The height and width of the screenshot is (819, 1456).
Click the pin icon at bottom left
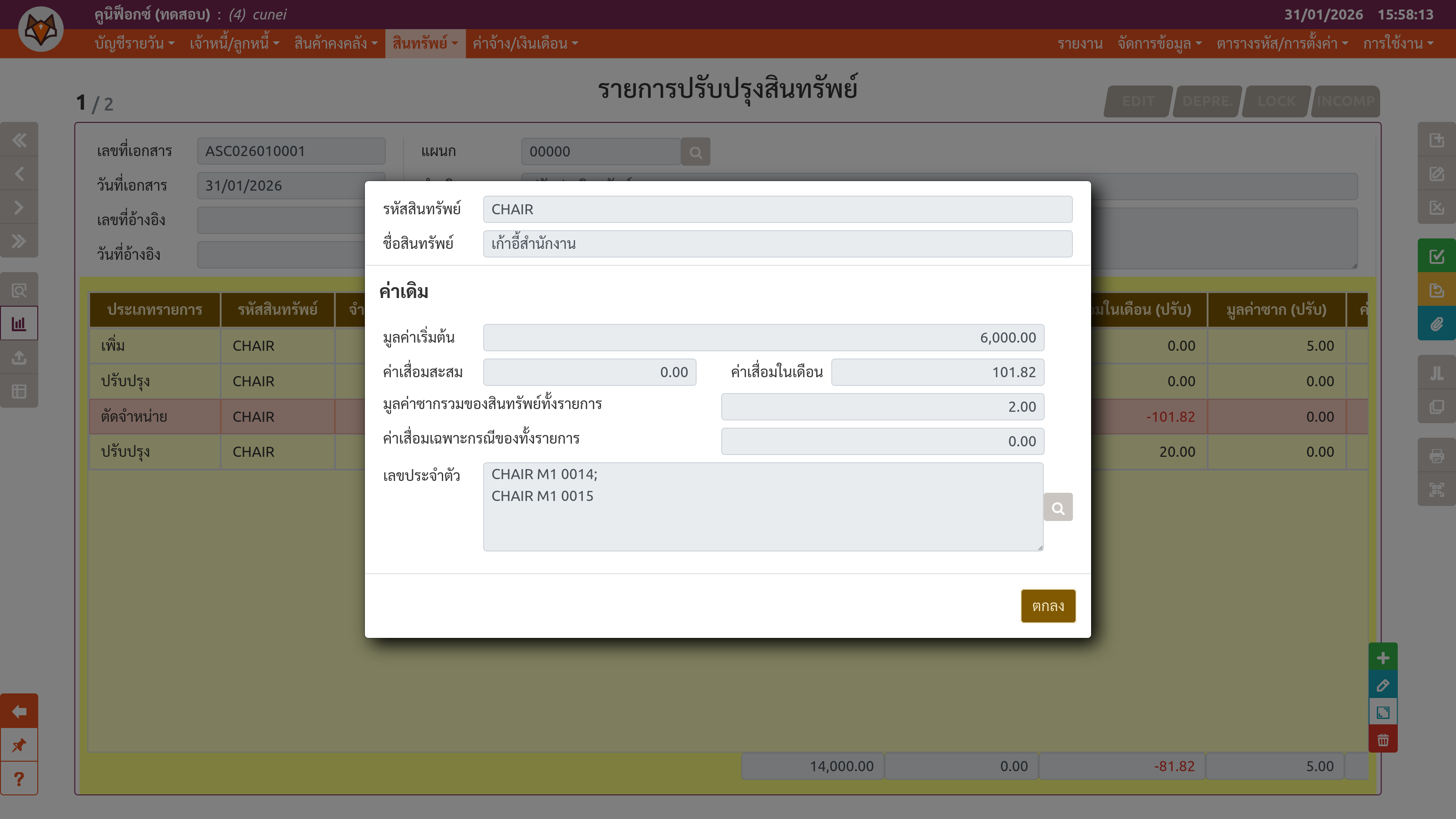pyautogui.click(x=19, y=745)
